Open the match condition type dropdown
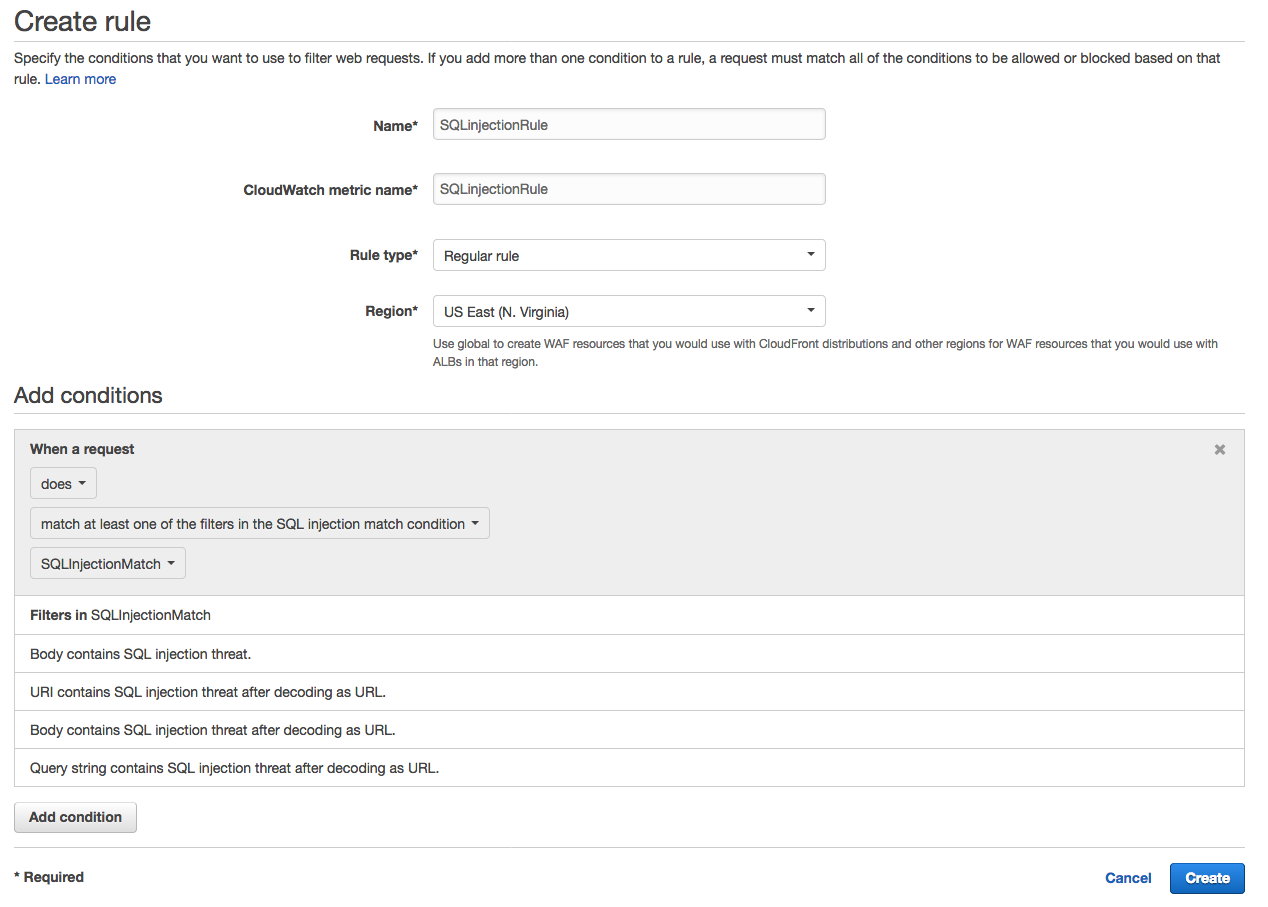 click(260, 524)
